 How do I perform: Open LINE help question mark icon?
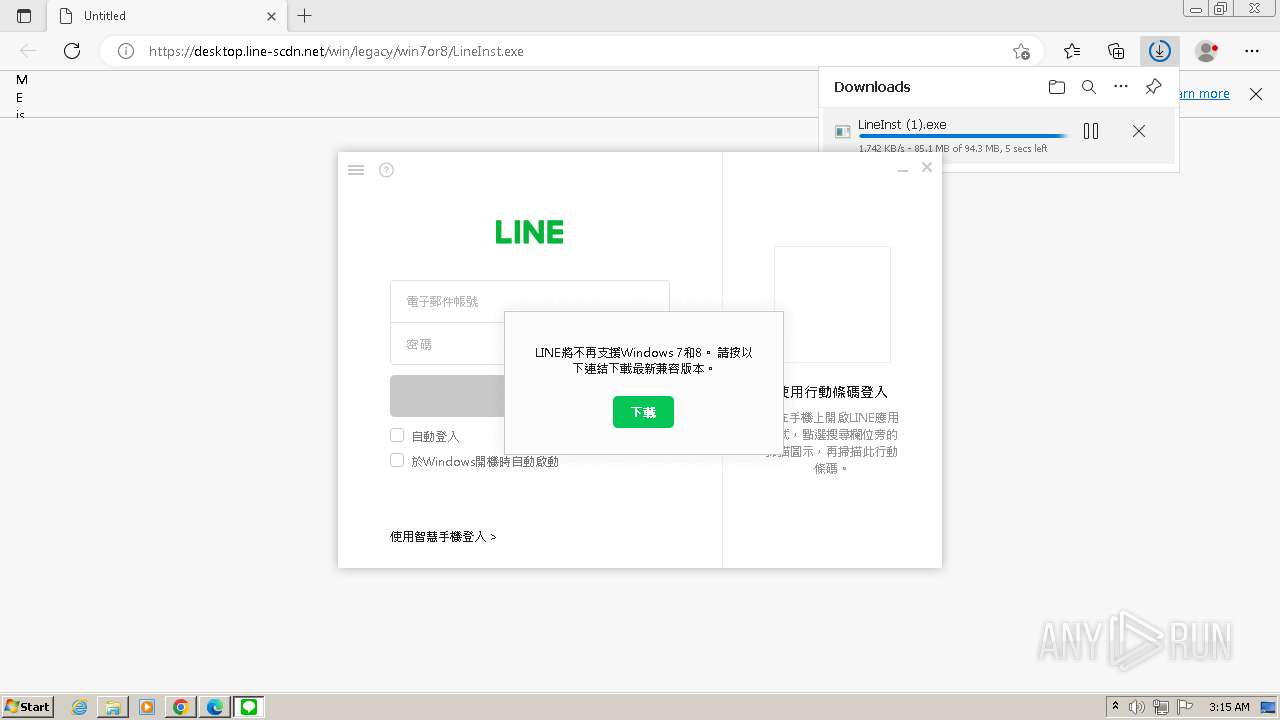pyautogui.click(x=386, y=170)
